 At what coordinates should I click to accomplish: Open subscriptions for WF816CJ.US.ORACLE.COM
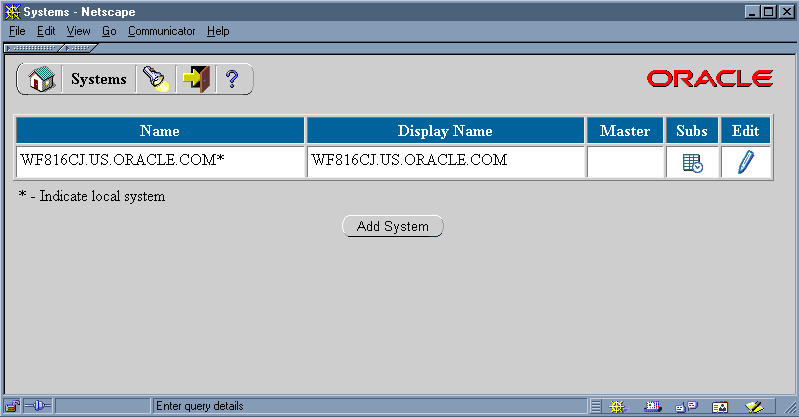coord(692,163)
